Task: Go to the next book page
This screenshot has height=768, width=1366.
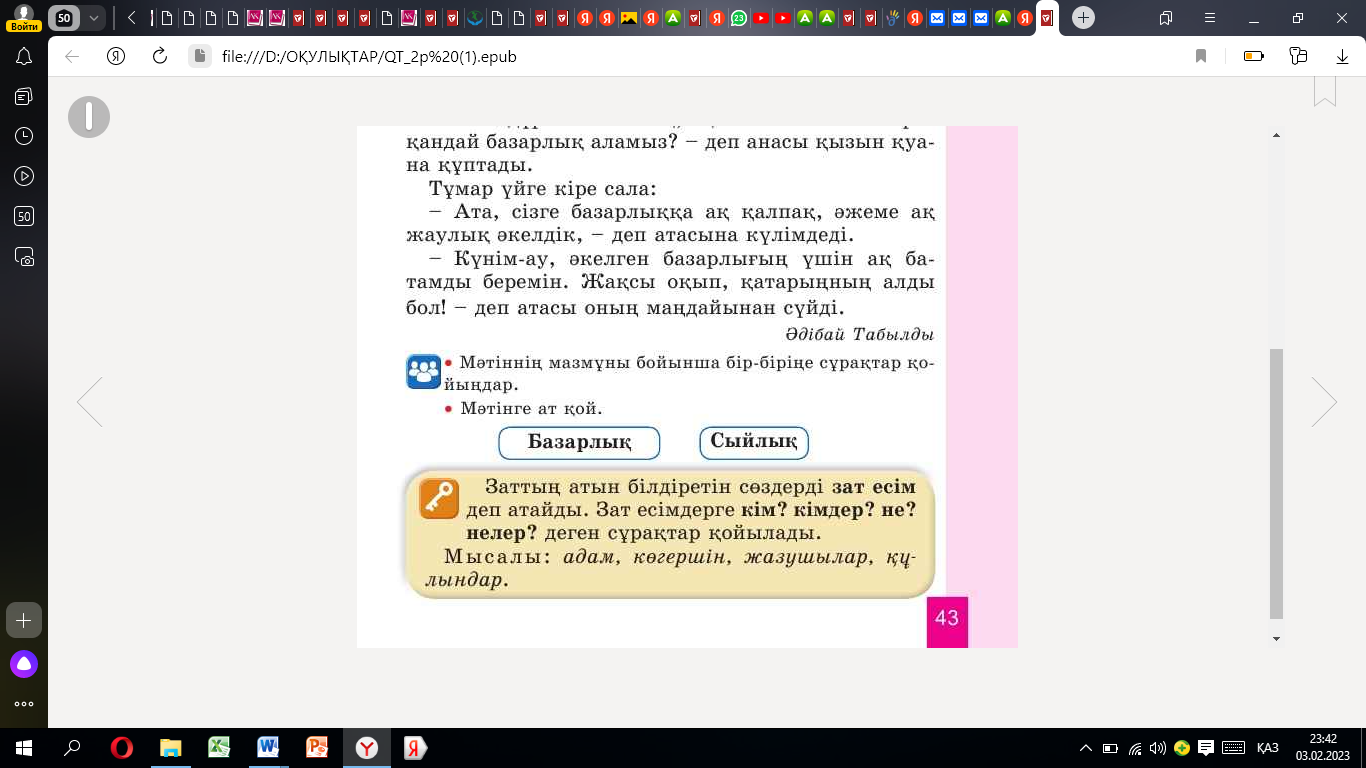Action: (x=1324, y=402)
